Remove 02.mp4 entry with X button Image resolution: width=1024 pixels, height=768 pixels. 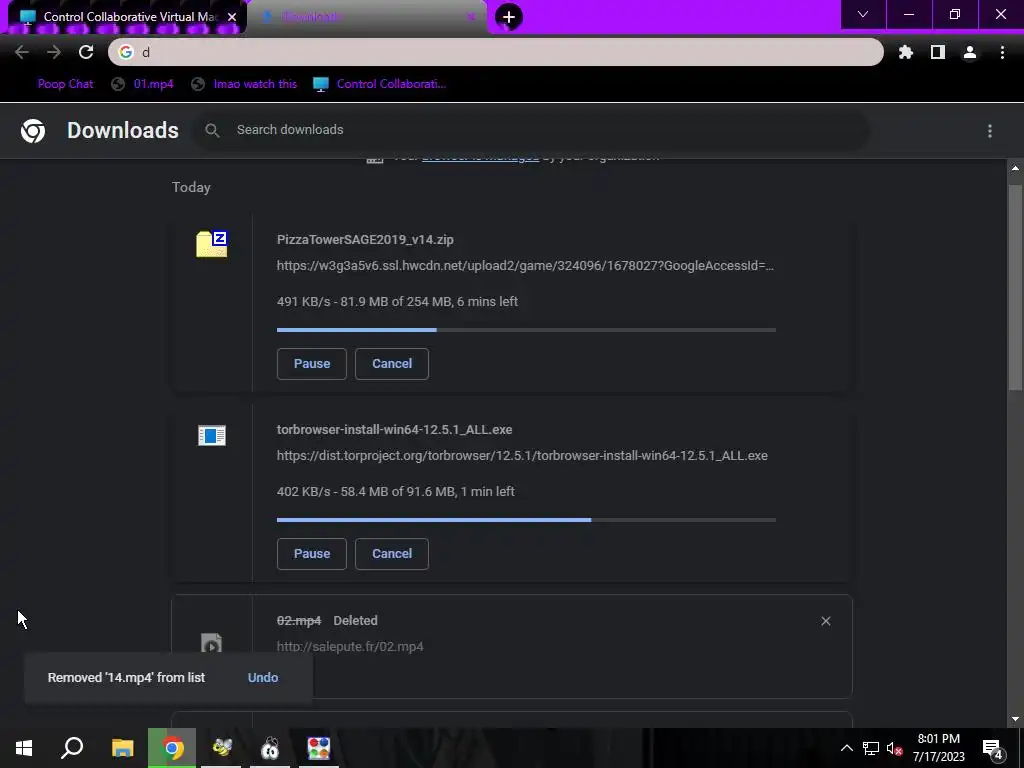pyautogui.click(x=825, y=621)
